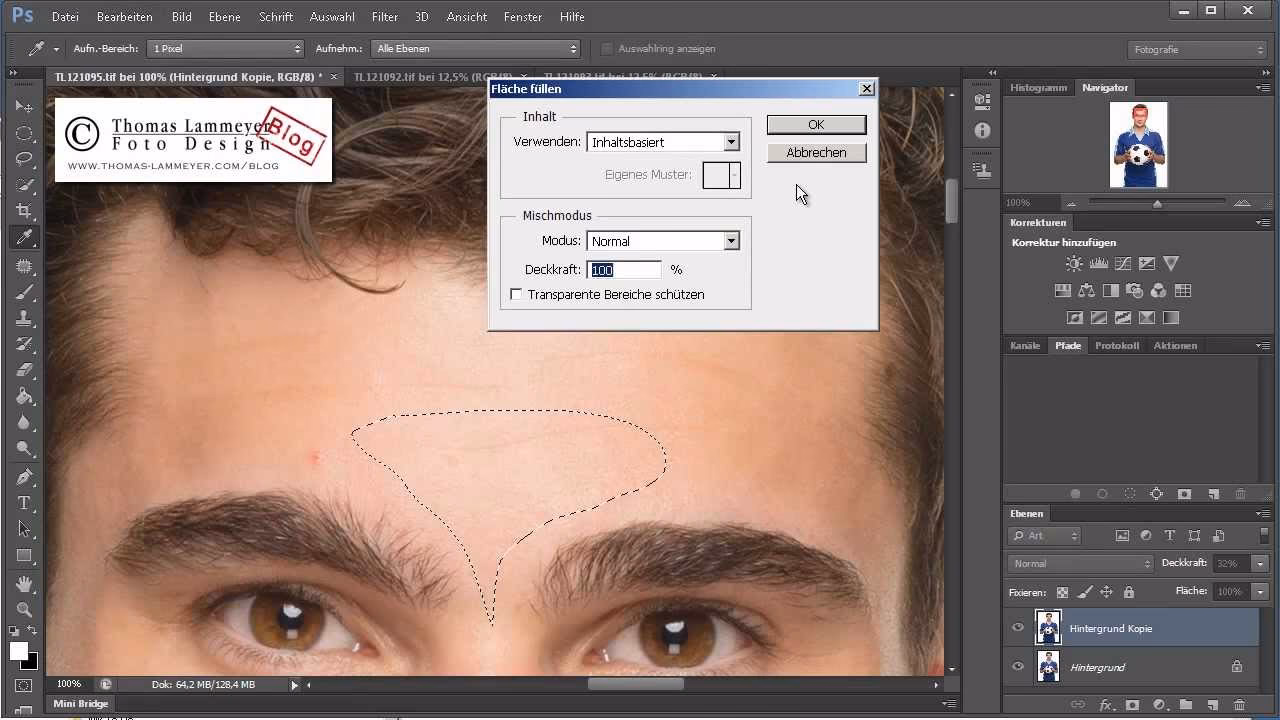Image resolution: width=1280 pixels, height=720 pixels.
Task: Switch to the Protokoll tab
Action: [1117, 345]
